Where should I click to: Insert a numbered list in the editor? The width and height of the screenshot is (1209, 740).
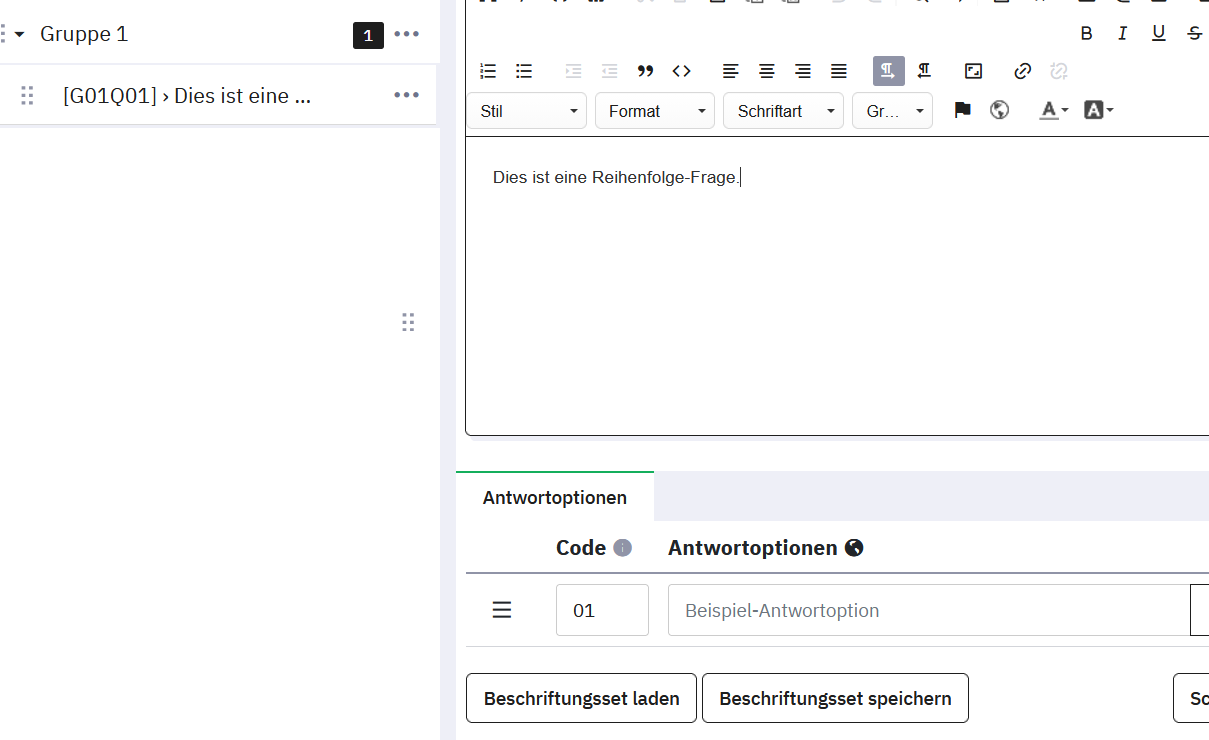click(x=488, y=71)
